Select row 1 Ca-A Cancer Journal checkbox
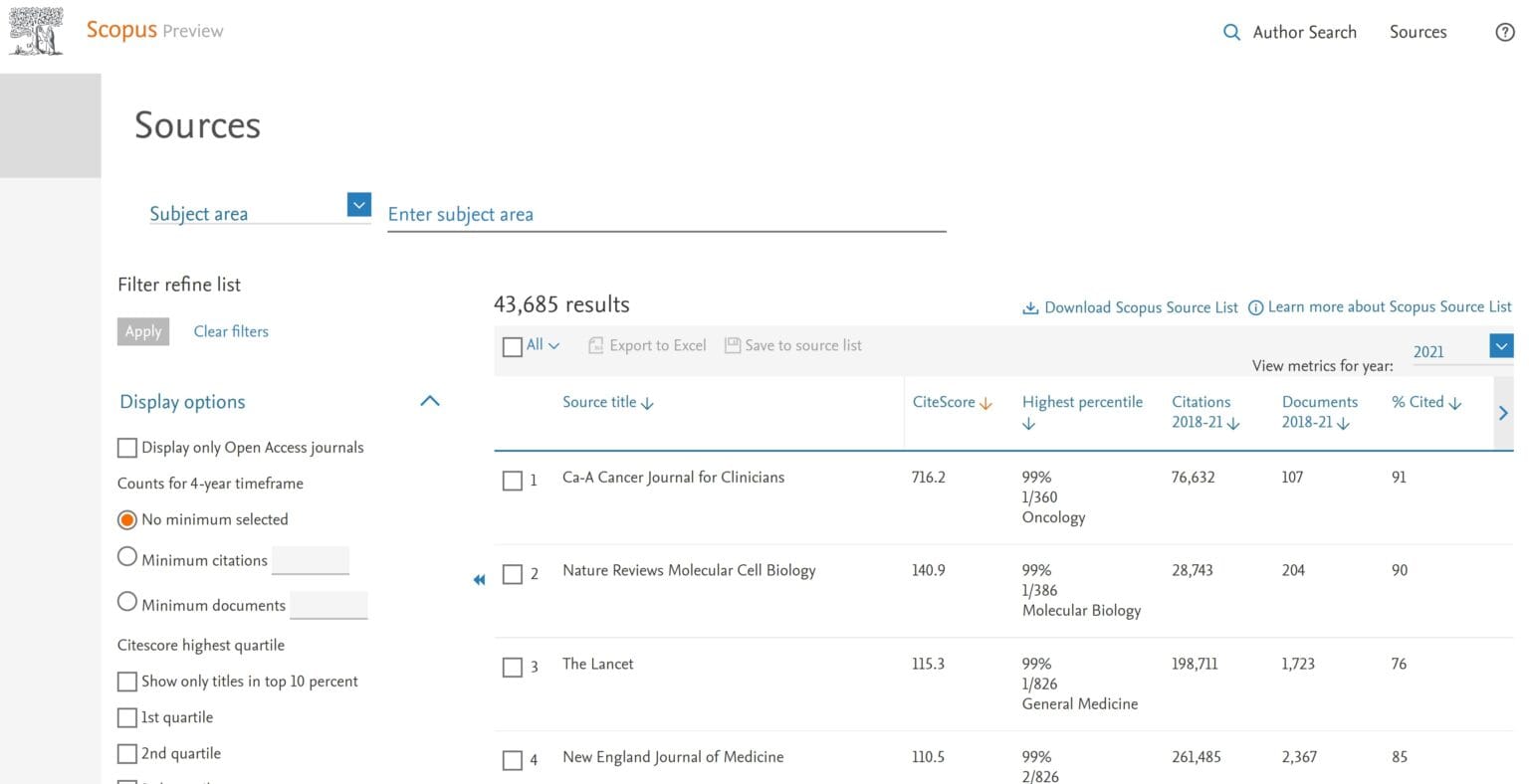This screenshot has width=1529, height=784. (513, 481)
